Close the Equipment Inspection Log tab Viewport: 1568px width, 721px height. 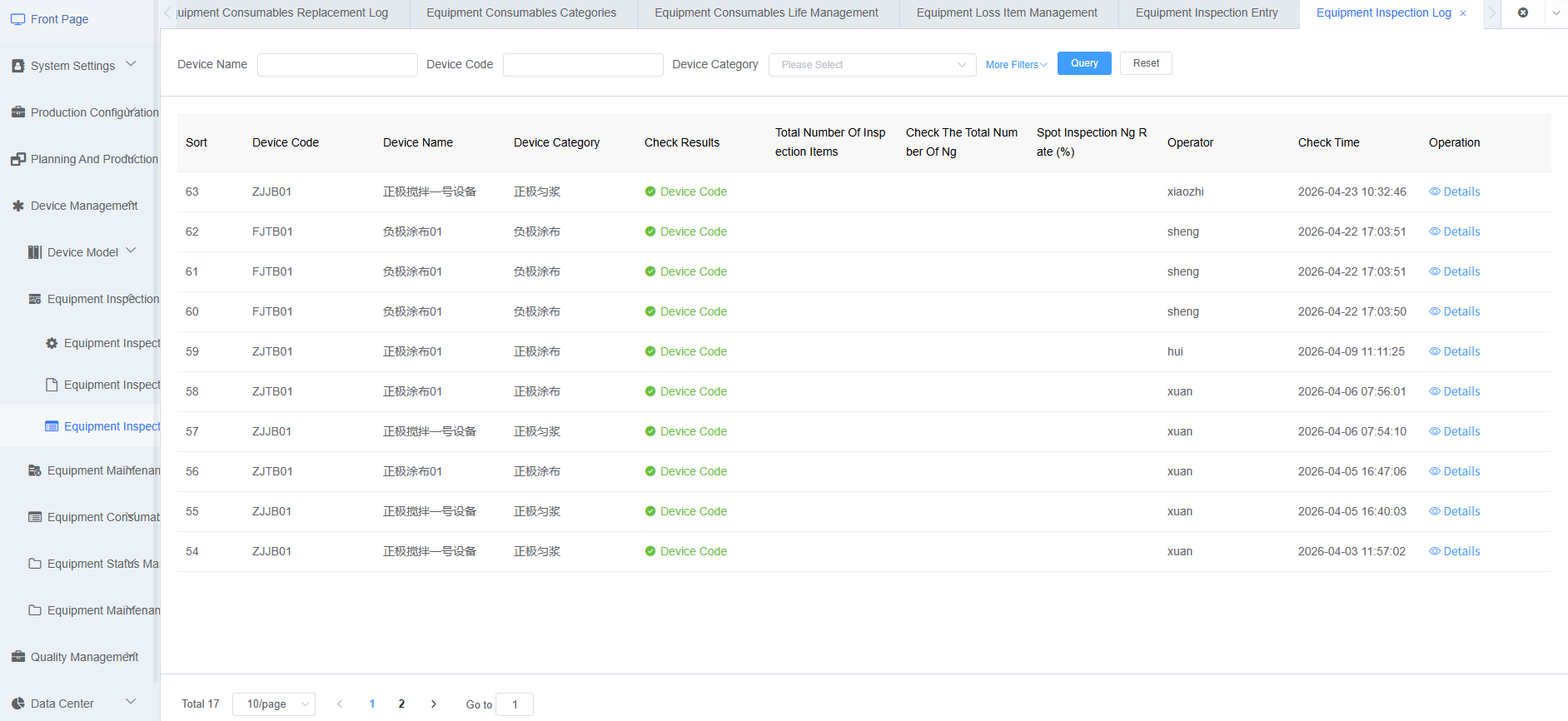tap(1463, 13)
